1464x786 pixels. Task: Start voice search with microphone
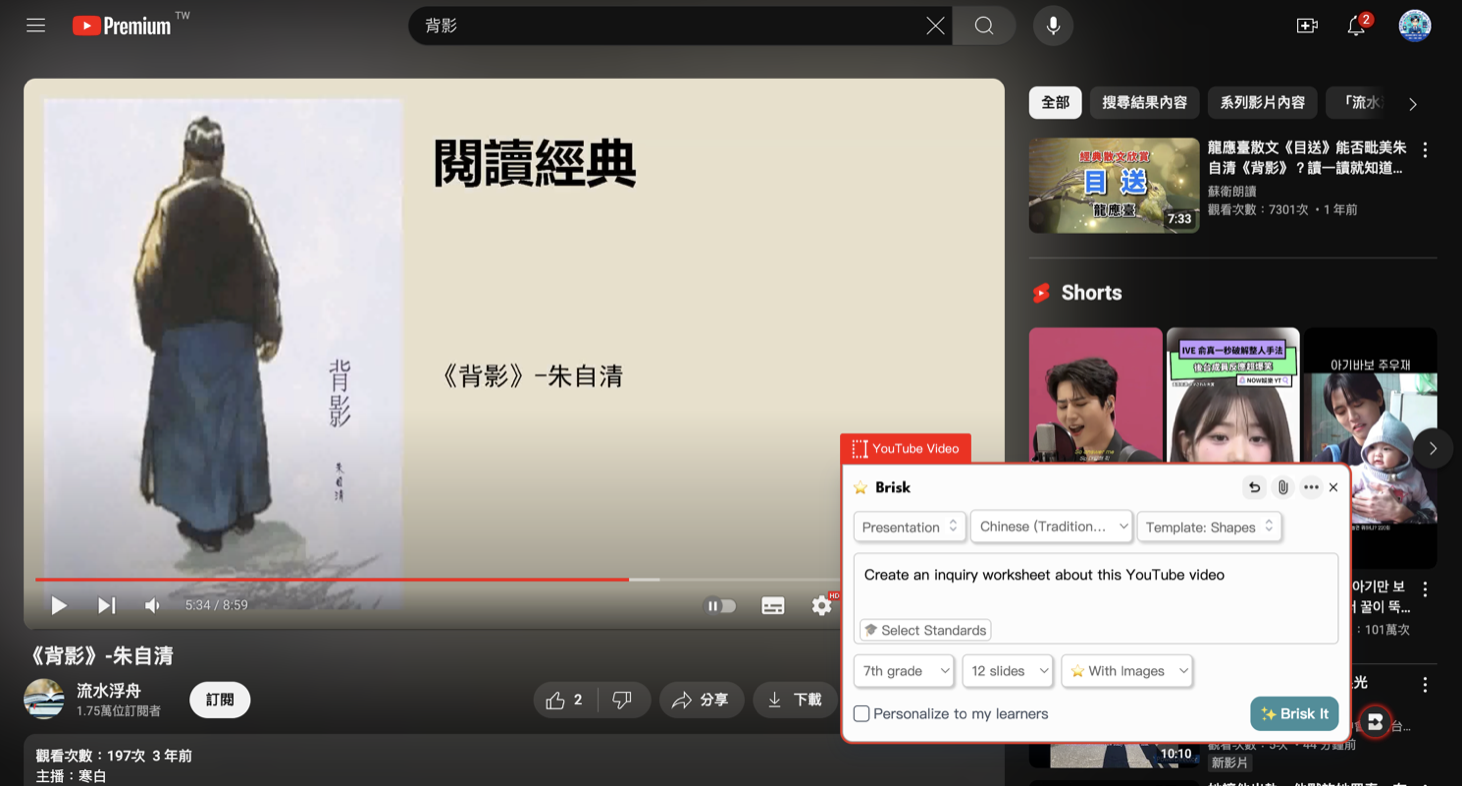click(x=1053, y=26)
